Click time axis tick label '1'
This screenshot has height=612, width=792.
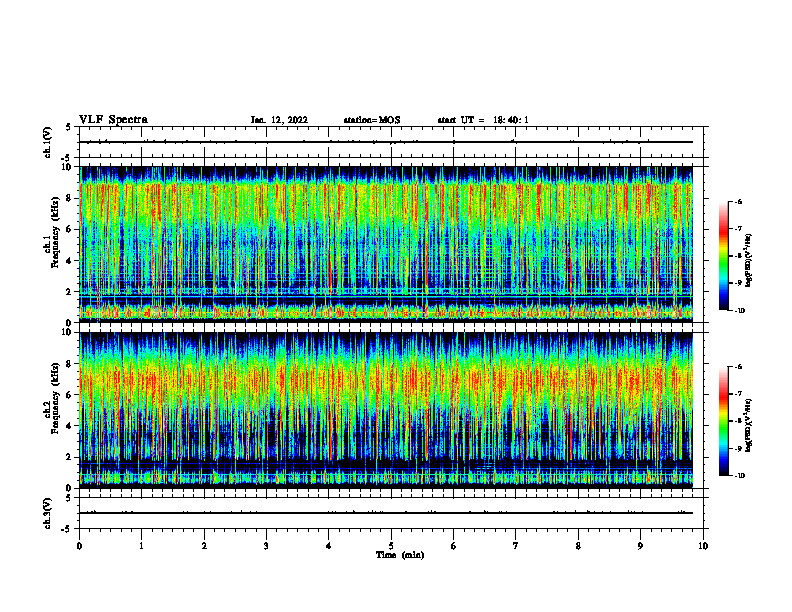pyautogui.click(x=141, y=546)
